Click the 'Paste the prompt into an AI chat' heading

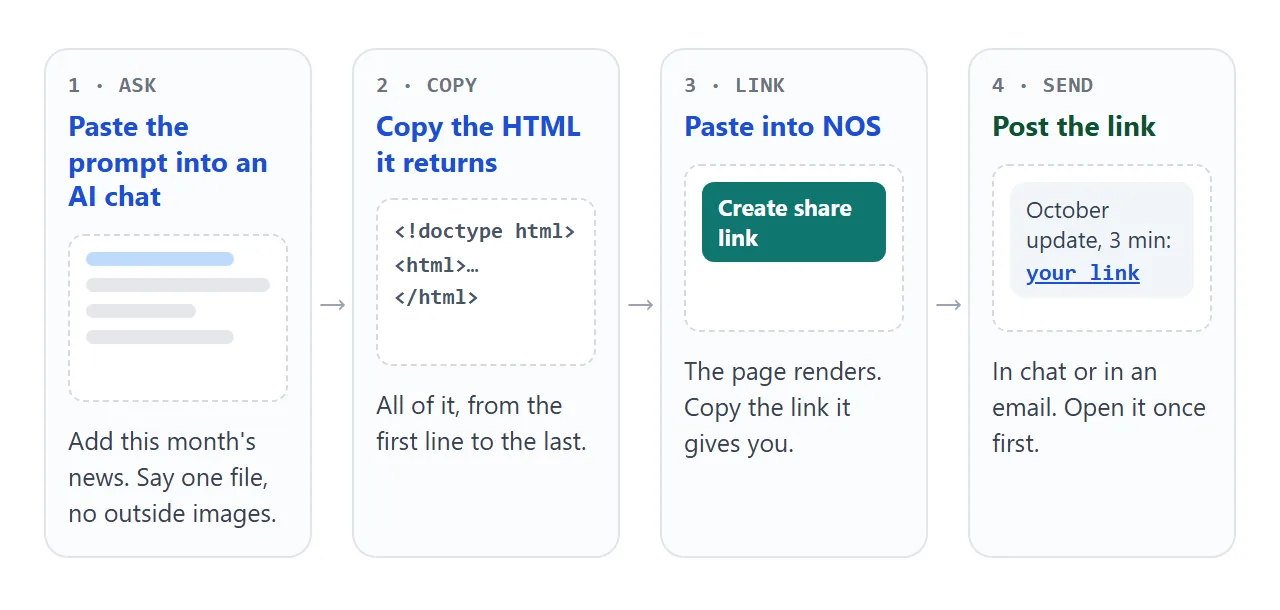[x=168, y=162]
